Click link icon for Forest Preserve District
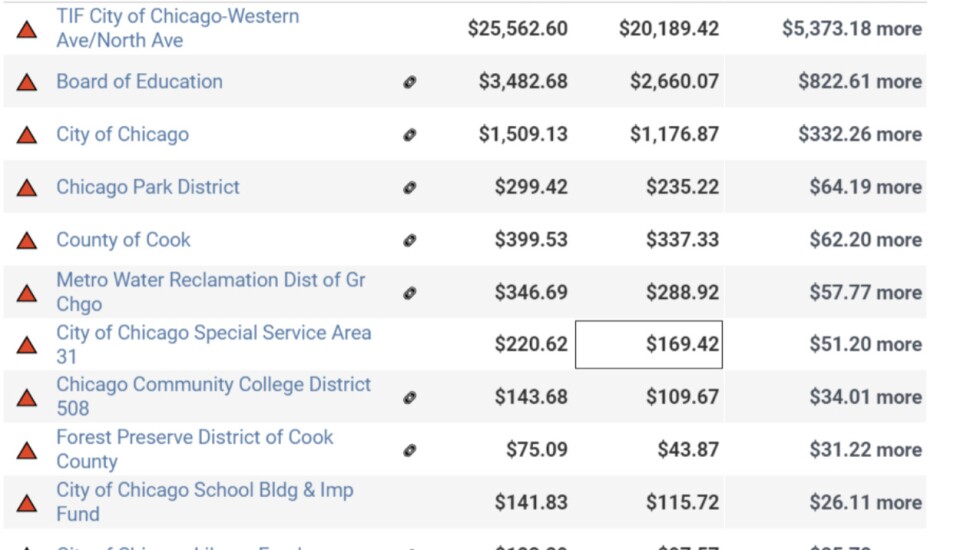 (409, 450)
